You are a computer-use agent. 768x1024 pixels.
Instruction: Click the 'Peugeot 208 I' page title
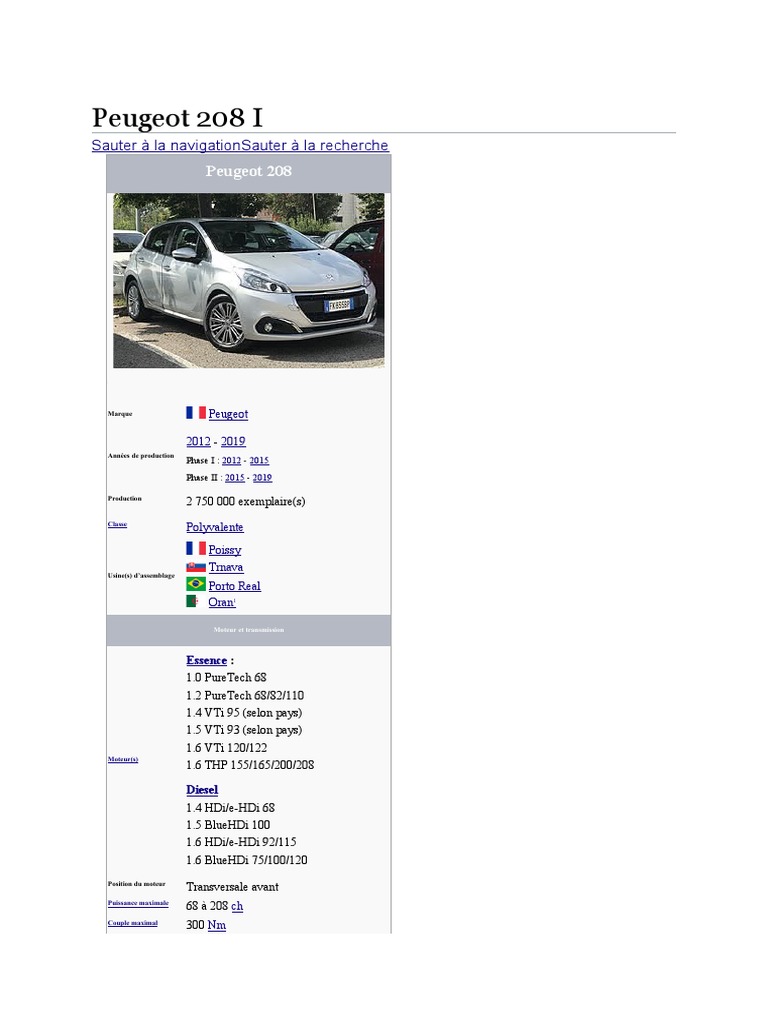point(178,118)
